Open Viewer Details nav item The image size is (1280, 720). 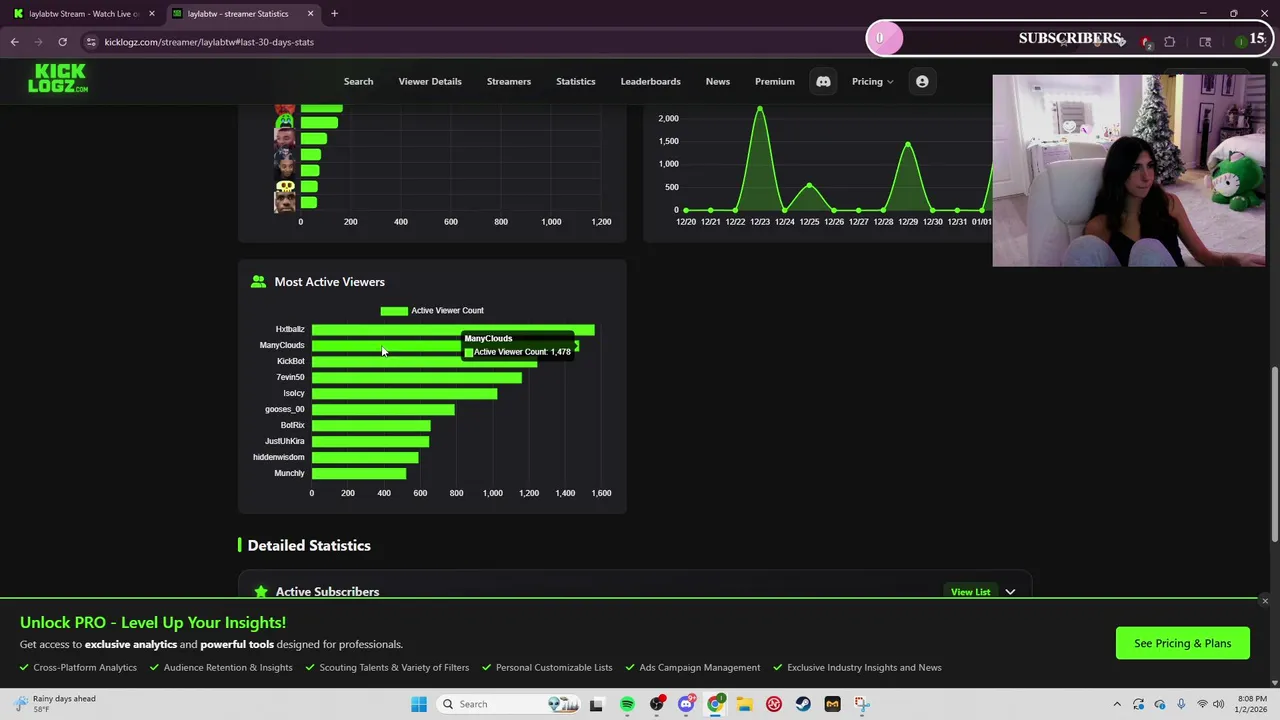click(x=430, y=82)
